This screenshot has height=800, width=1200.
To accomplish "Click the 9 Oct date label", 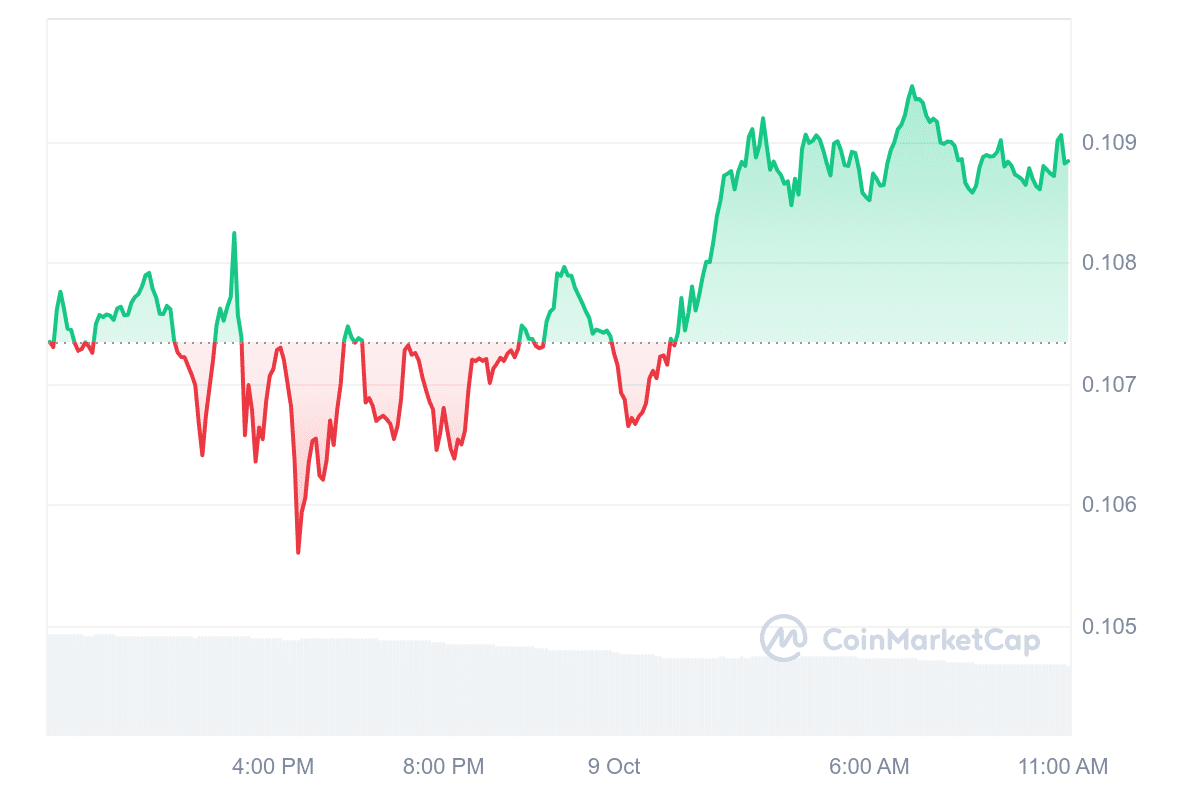I will click(614, 767).
